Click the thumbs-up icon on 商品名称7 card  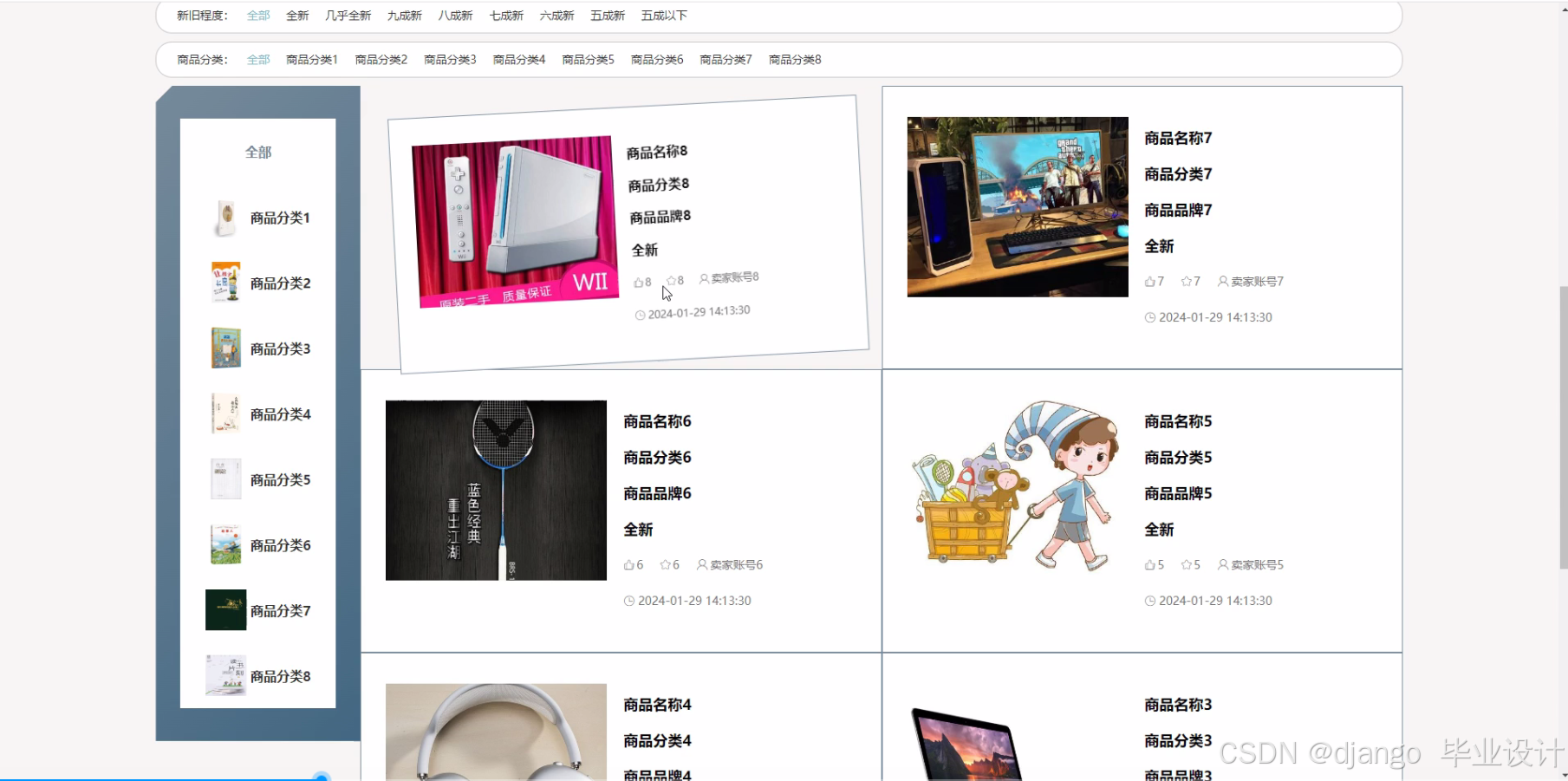tap(1150, 282)
